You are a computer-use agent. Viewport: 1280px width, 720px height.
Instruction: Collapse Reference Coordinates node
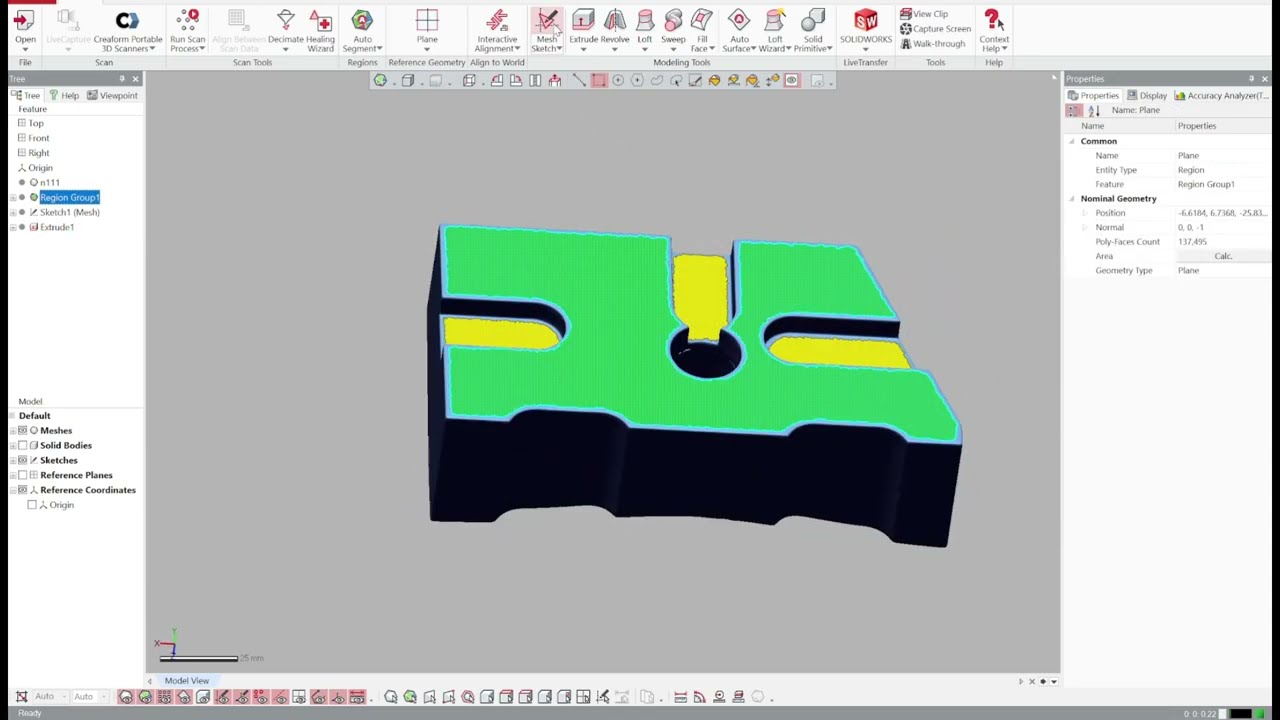click(12, 490)
